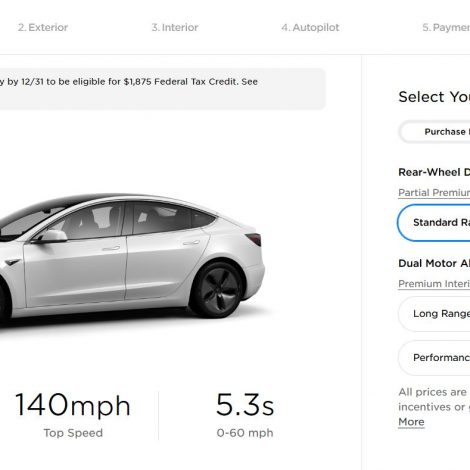
Task: Click the Rear-Wheel Drive section label
Action: pyautogui.click(x=434, y=172)
